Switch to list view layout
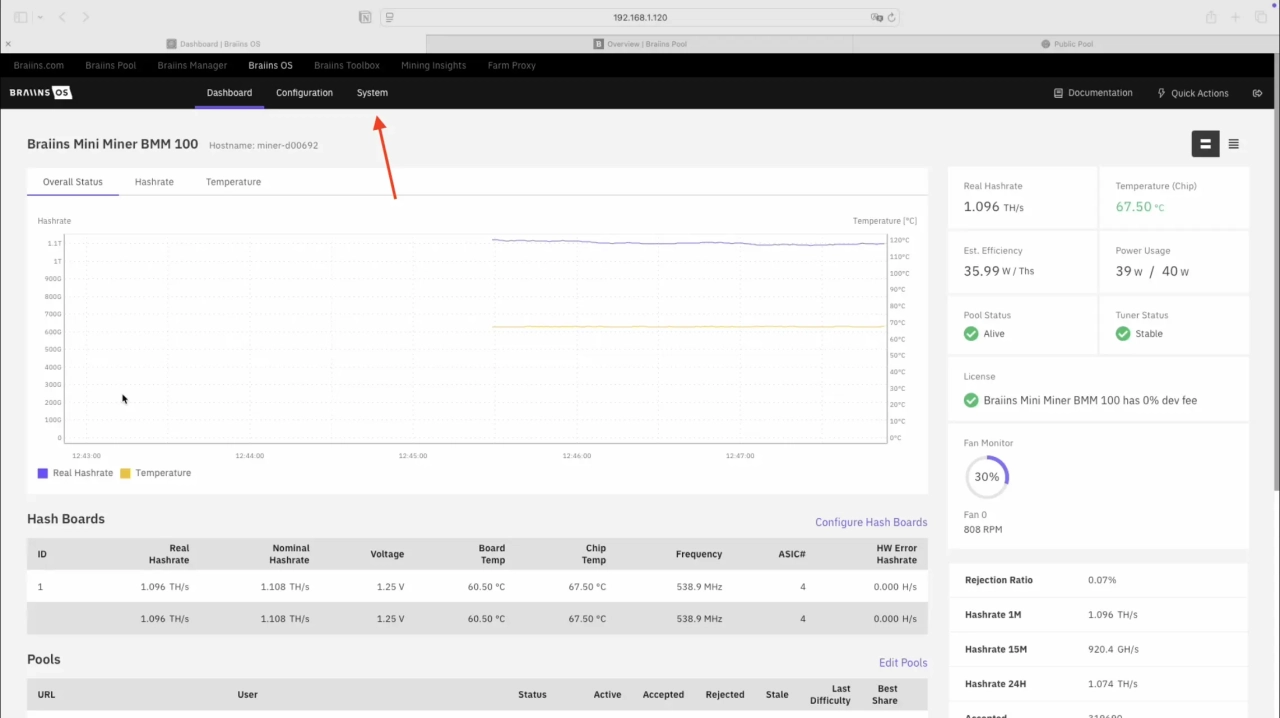This screenshot has height=718, width=1280. click(1234, 144)
